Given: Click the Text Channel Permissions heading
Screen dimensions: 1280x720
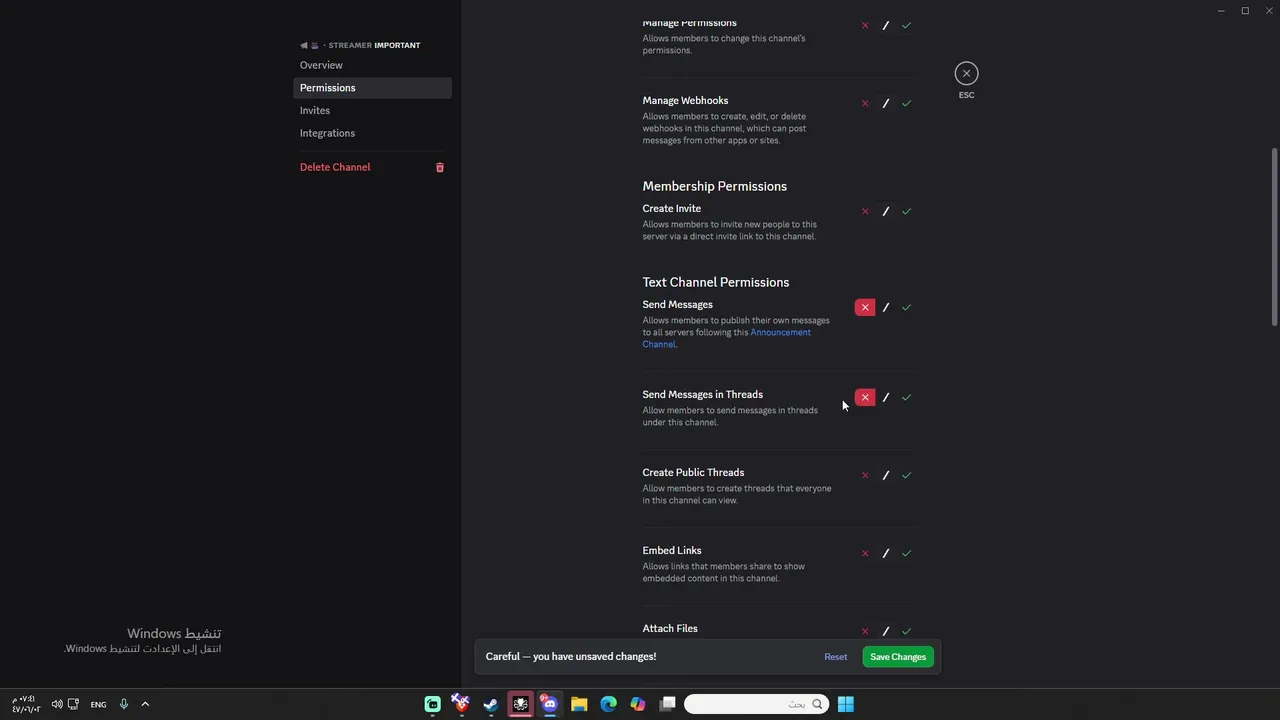Looking at the screenshot, I should point(716,282).
